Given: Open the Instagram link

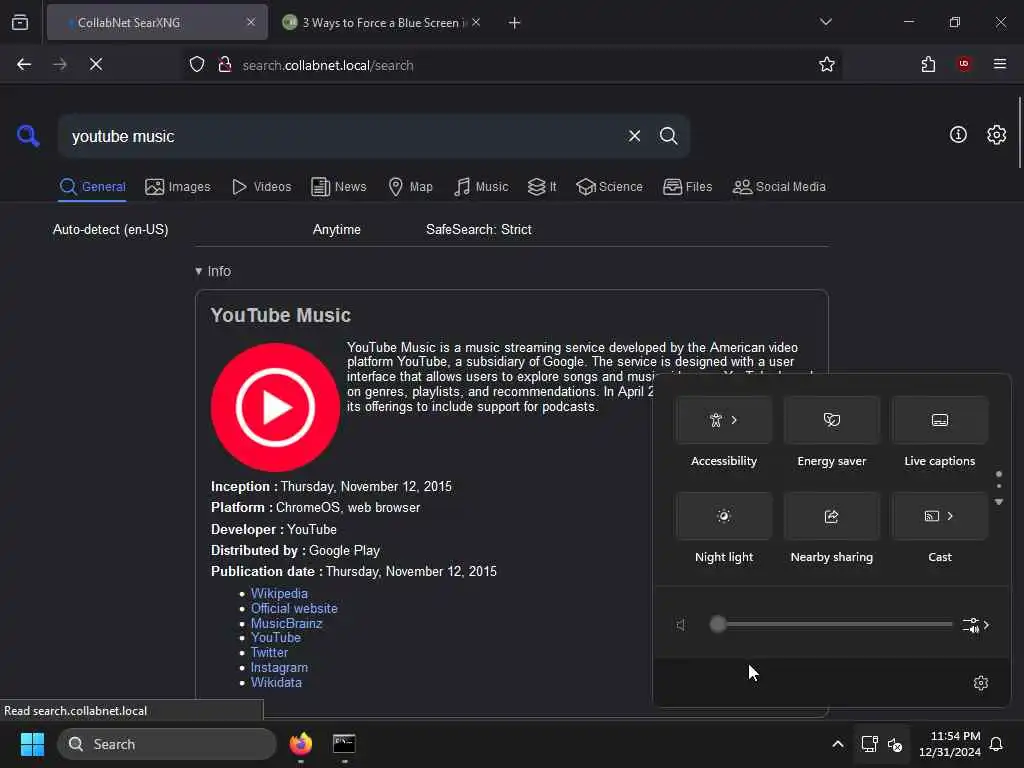Looking at the screenshot, I should (279, 667).
